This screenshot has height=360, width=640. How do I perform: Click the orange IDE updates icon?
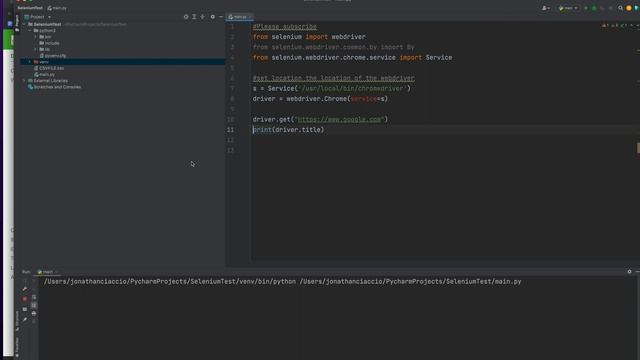point(629,8)
